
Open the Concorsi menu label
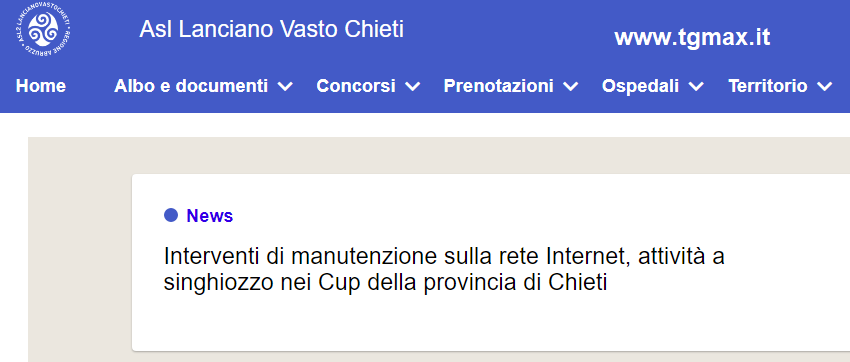pyautogui.click(x=356, y=86)
